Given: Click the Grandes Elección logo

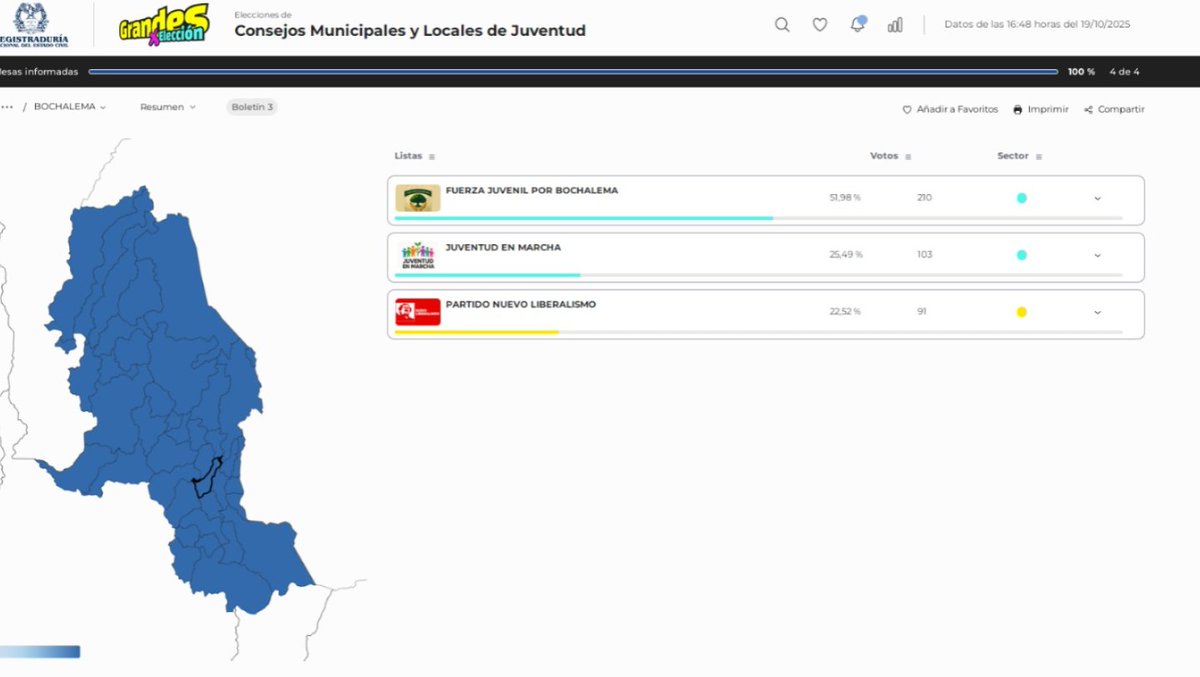Looking at the screenshot, I should 164,24.
